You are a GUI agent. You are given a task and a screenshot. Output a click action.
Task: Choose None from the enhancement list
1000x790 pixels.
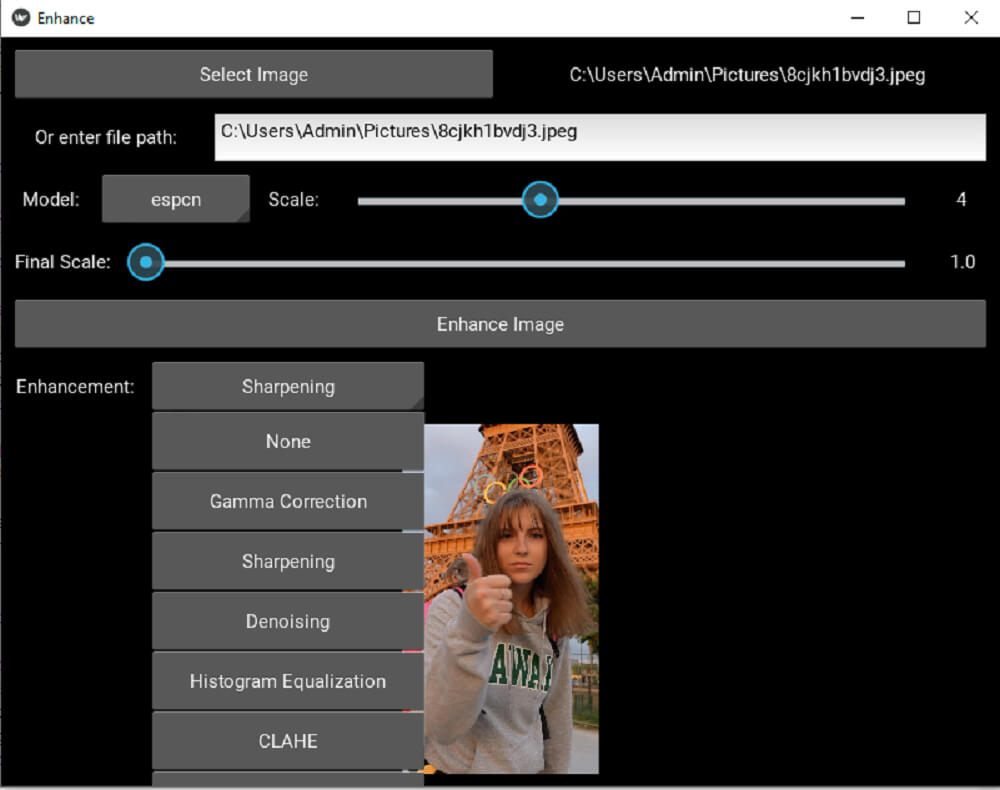point(288,441)
